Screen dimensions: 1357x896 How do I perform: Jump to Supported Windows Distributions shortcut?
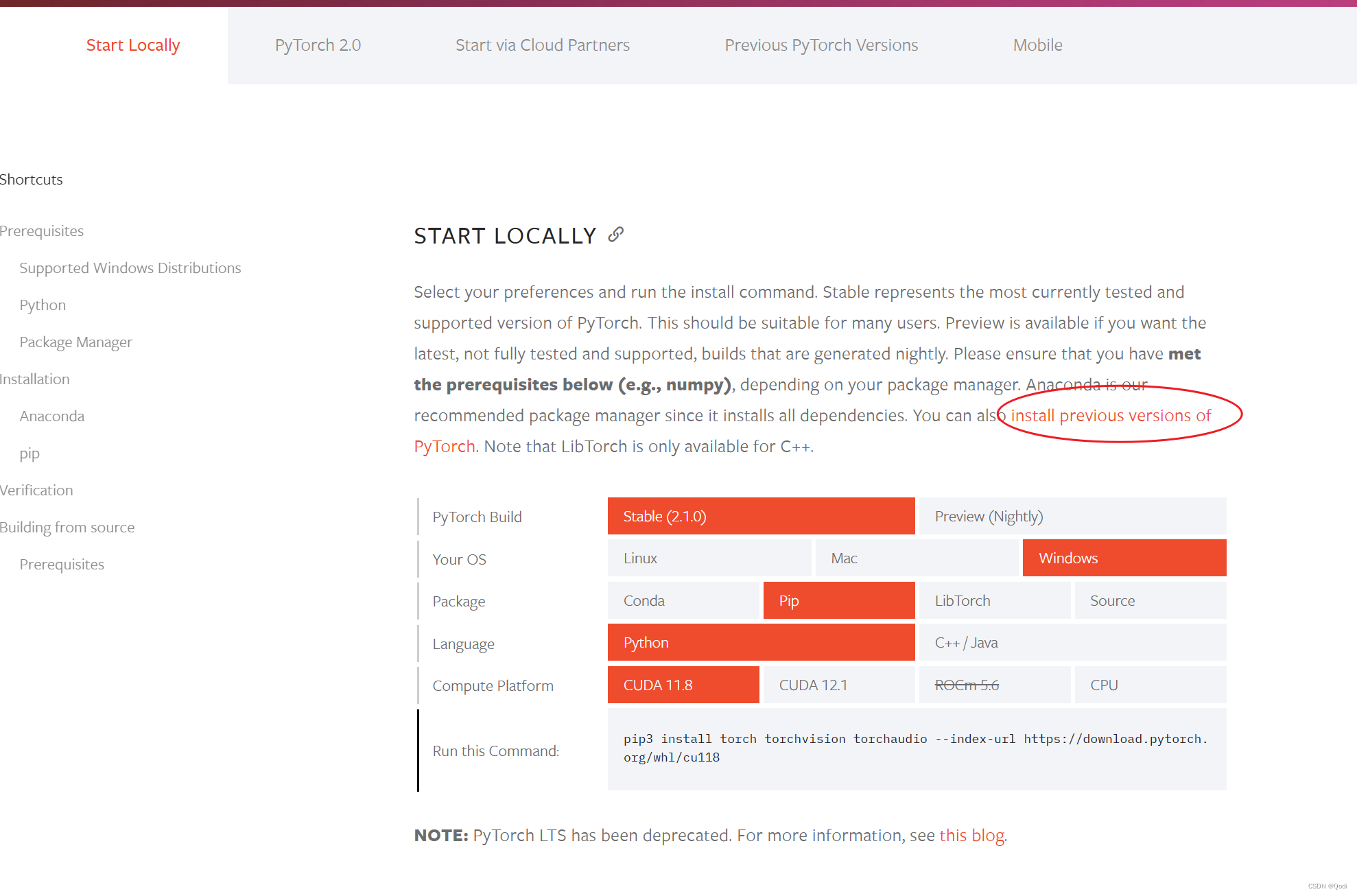[130, 268]
